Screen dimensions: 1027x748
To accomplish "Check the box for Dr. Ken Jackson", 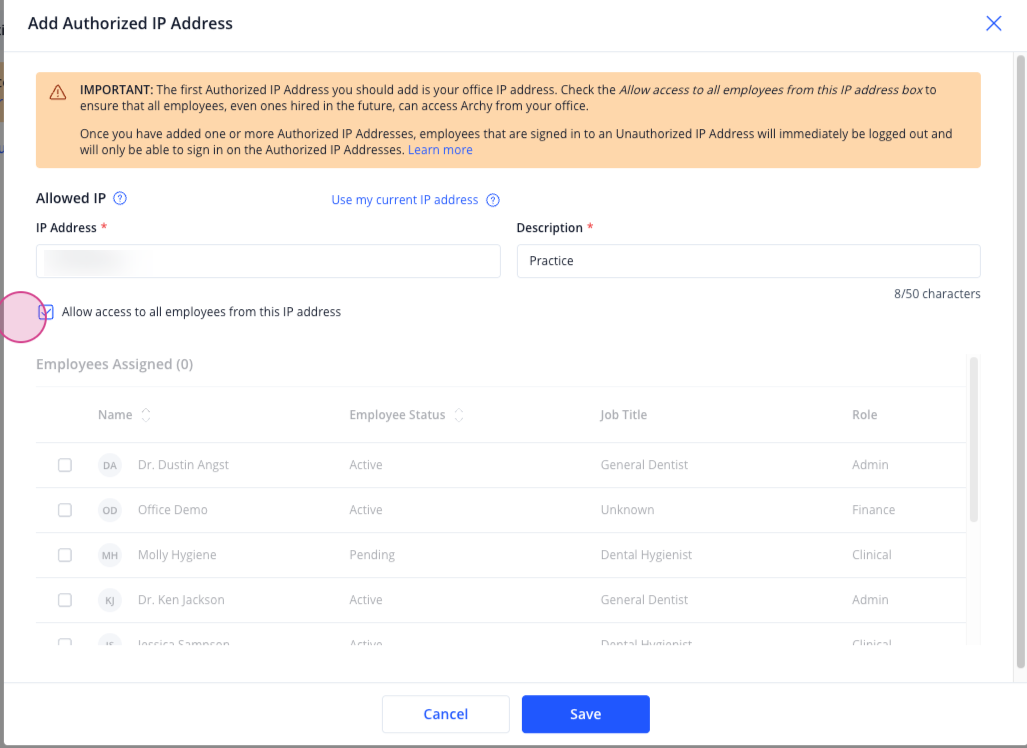I will coord(65,600).
